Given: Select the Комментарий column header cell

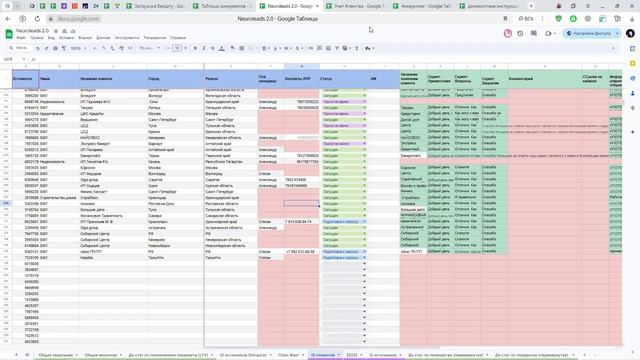Looking at the screenshot, I should (x=544, y=79).
